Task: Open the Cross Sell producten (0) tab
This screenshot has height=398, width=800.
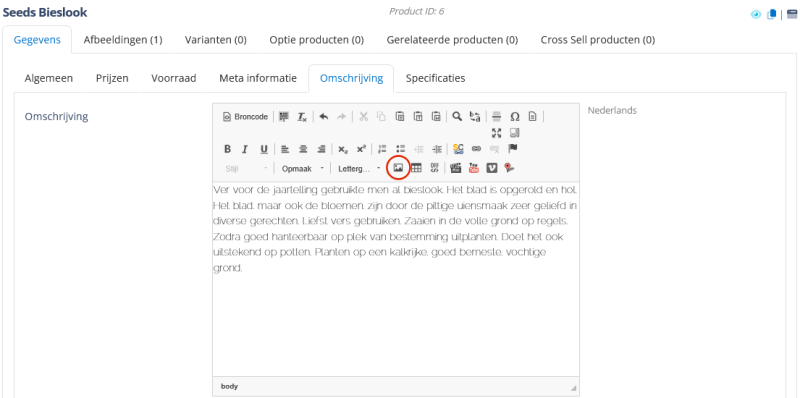Action: pos(598,40)
